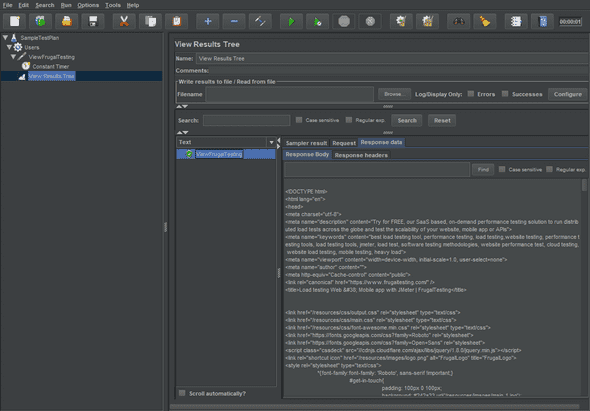Screen dimensions: 590x411
Task: Click the Reset button
Action: pos(442,120)
